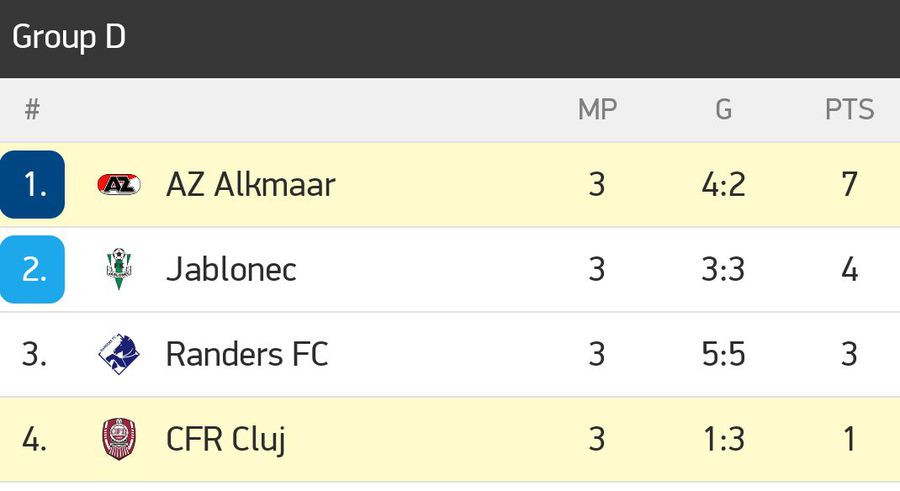
Task: Select CFR Cluj 1:3 goals value
Action: coord(724,439)
